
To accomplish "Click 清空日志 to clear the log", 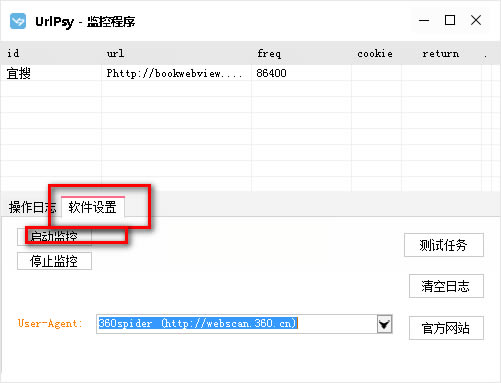I will pyautogui.click(x=446, y=286).
